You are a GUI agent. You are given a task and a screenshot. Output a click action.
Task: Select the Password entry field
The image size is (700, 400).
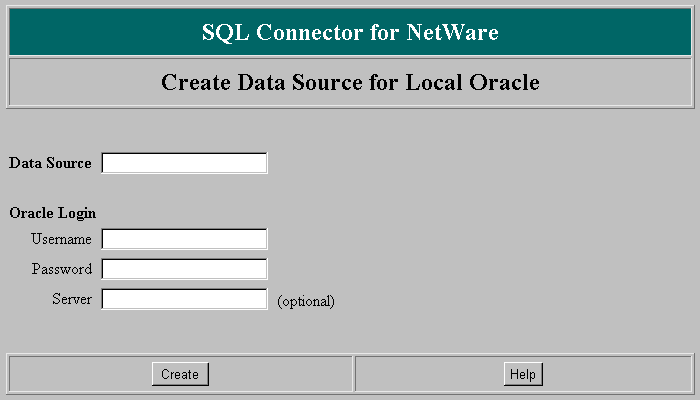(x=184, y=269)
